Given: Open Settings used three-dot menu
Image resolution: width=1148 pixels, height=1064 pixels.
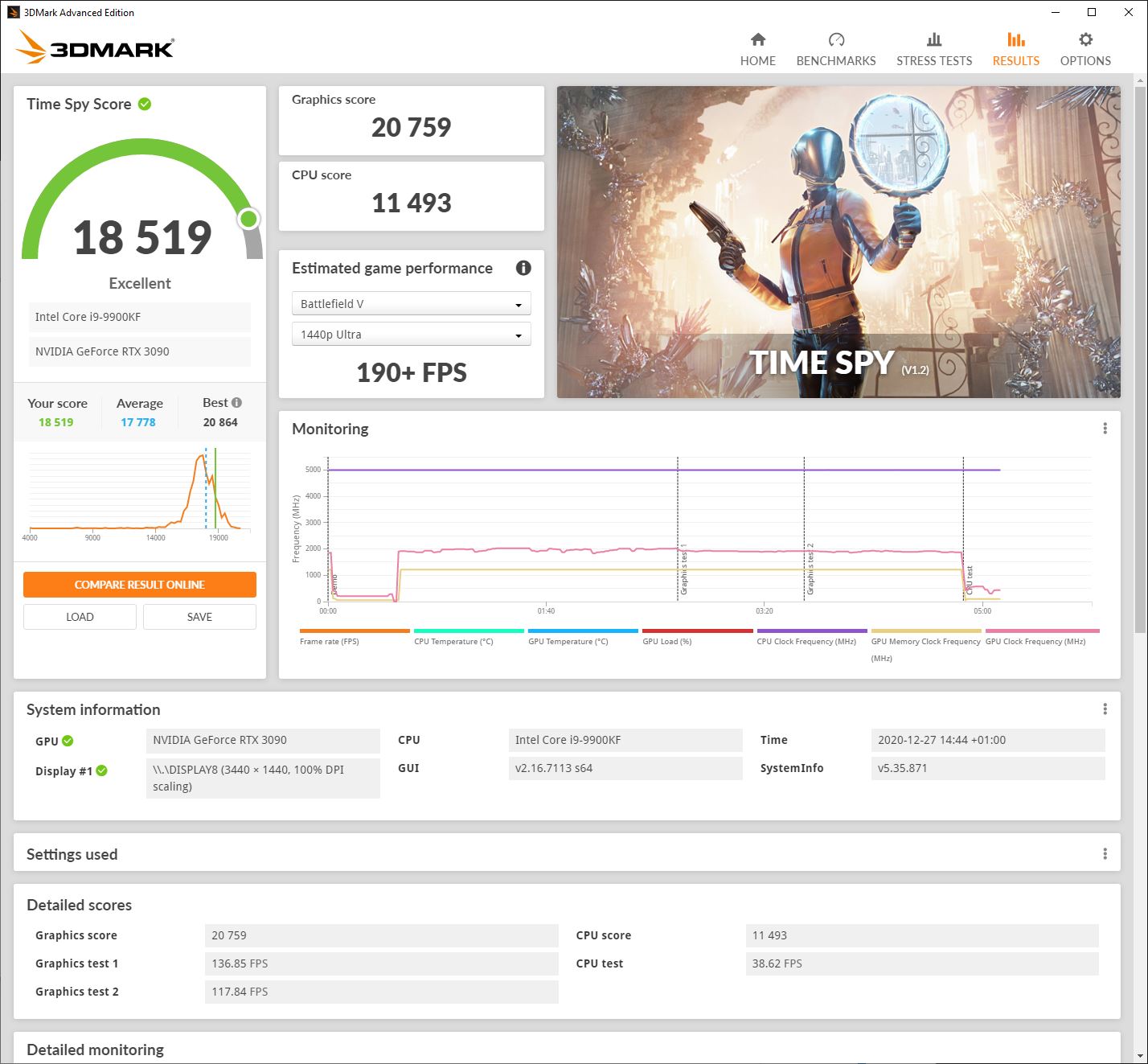Looking at the screenshot, I should click(x=1105, y=853).
